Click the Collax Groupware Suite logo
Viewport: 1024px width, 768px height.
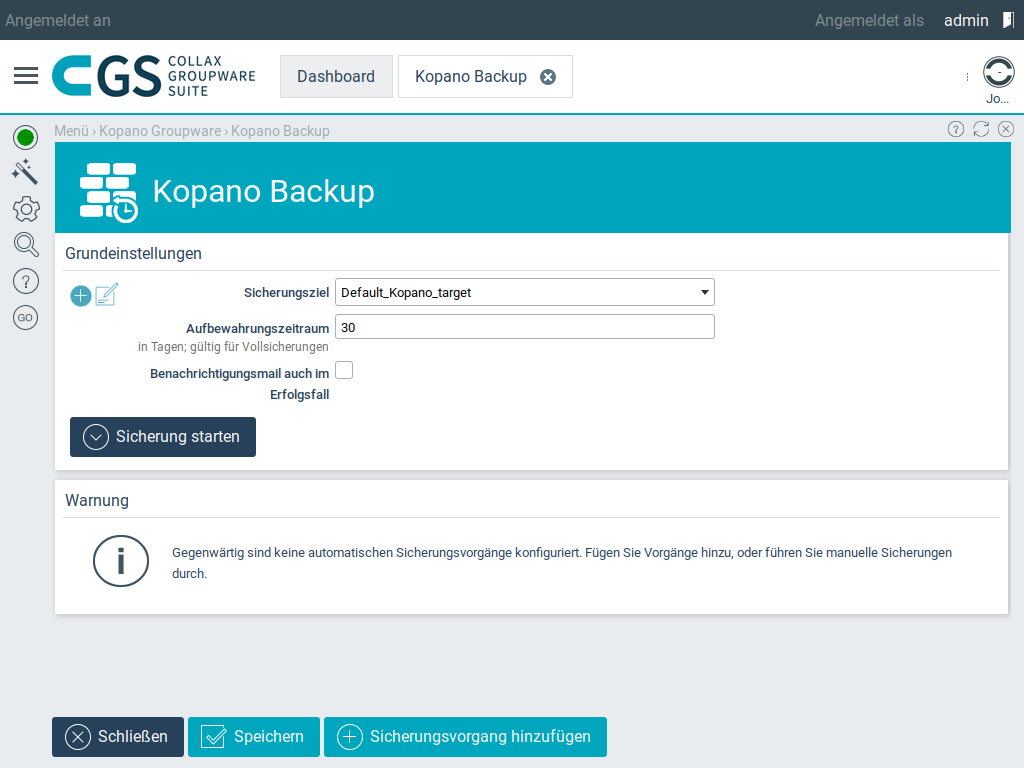click(x=154, y=76)
